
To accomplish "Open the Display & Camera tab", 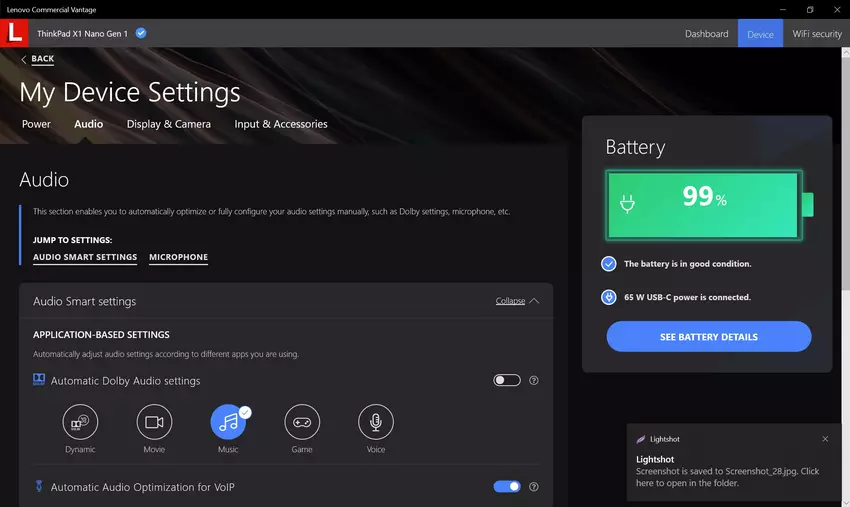I will click(168, 124).
